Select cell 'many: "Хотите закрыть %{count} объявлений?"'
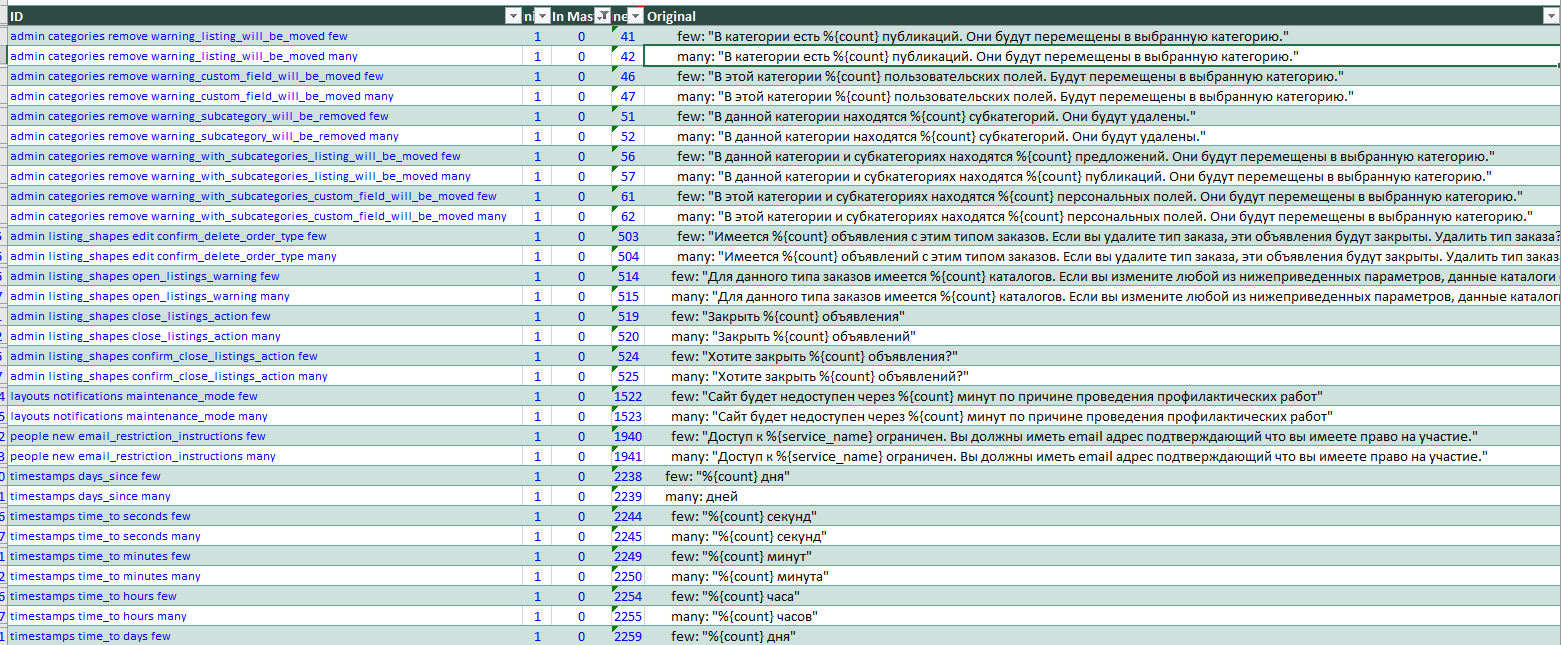Viewport: 1561px width, 645px height. 1102,376
